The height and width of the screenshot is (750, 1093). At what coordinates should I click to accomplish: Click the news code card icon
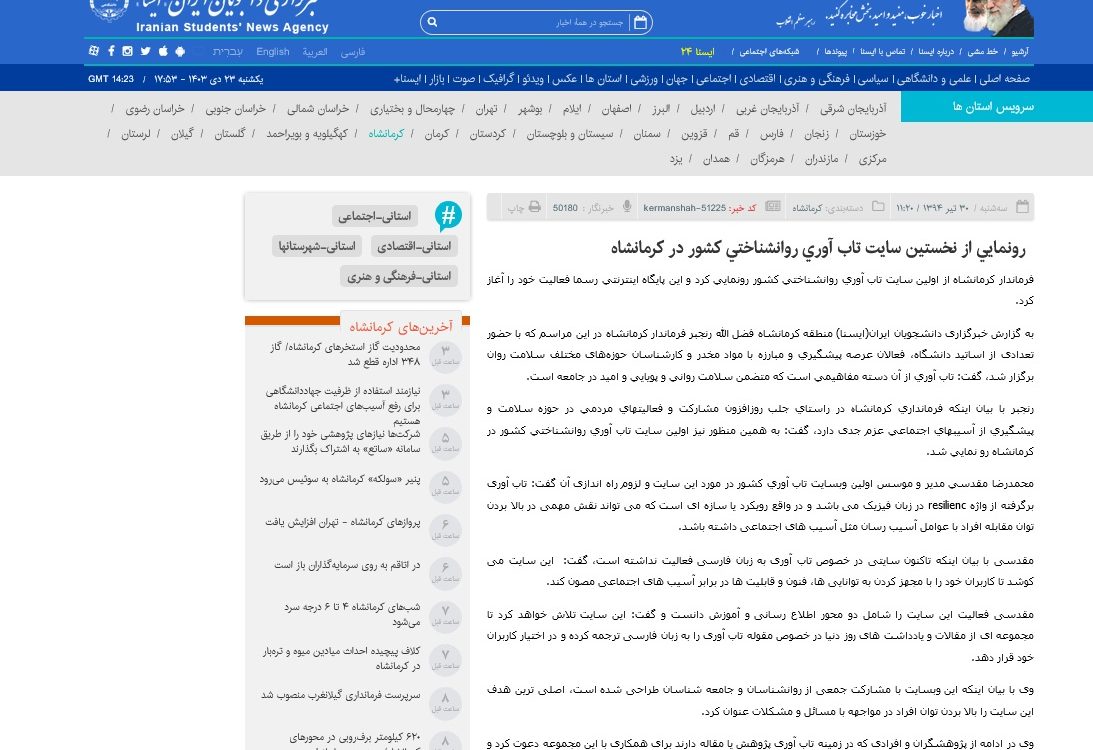[x=772, y=207]
